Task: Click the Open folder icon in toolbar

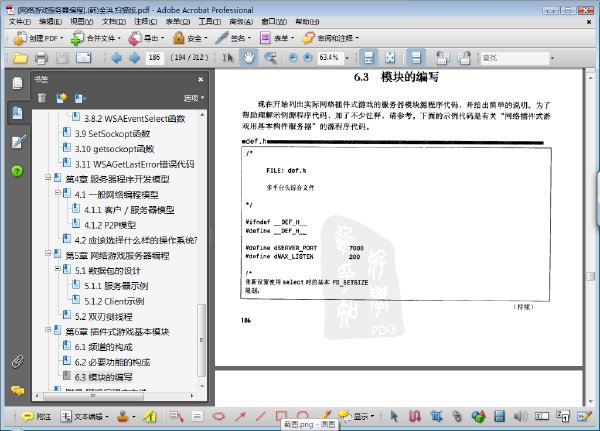Action: [20, 58]
